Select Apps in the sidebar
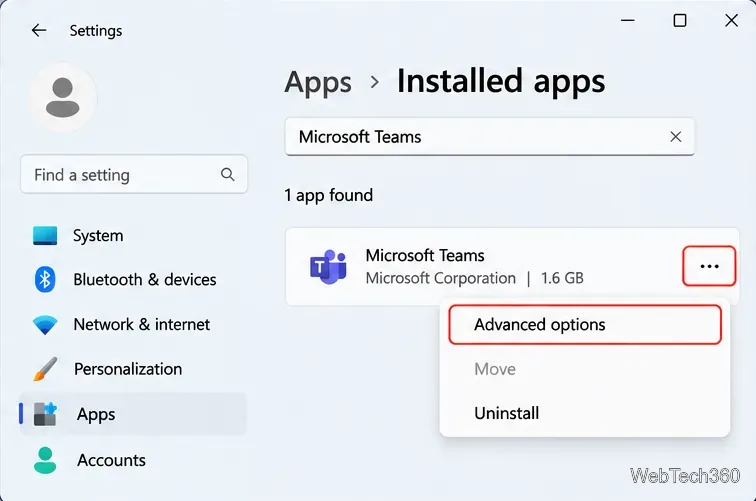This screenshot has height=501, width=756. (133, 414)
